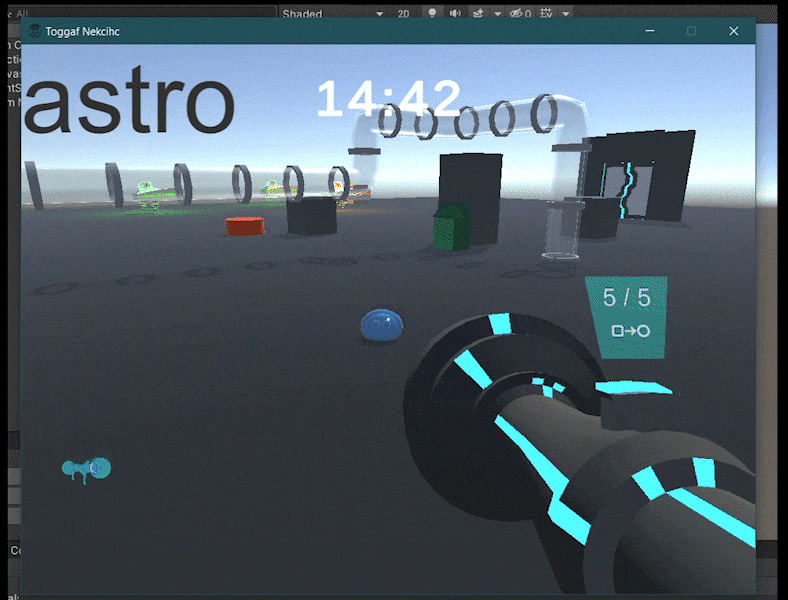Open the Shaded draw mode dropdown

(x=332, y=13)
